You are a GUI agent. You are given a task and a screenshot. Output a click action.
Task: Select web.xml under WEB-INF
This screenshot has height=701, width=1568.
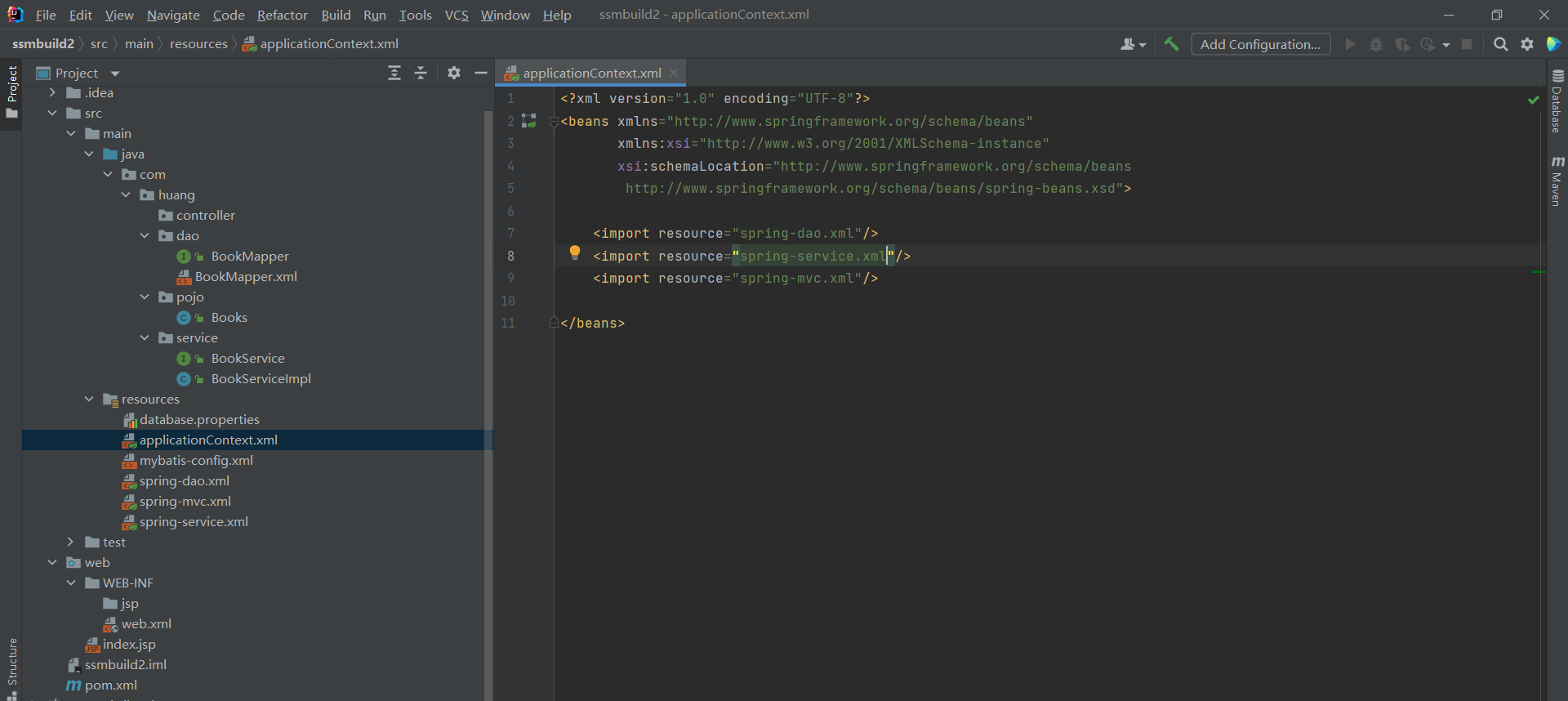(x=146, y=624)
